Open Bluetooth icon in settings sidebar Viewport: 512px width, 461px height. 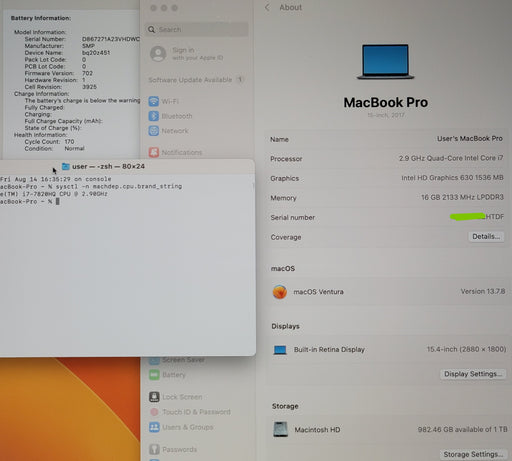click(x=154, y=116)
